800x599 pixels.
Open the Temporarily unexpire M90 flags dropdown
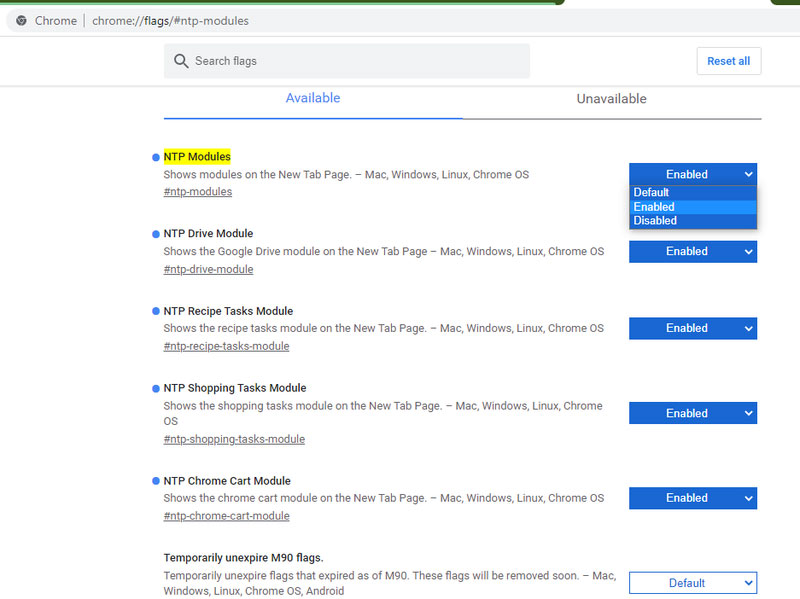[692, 583]
